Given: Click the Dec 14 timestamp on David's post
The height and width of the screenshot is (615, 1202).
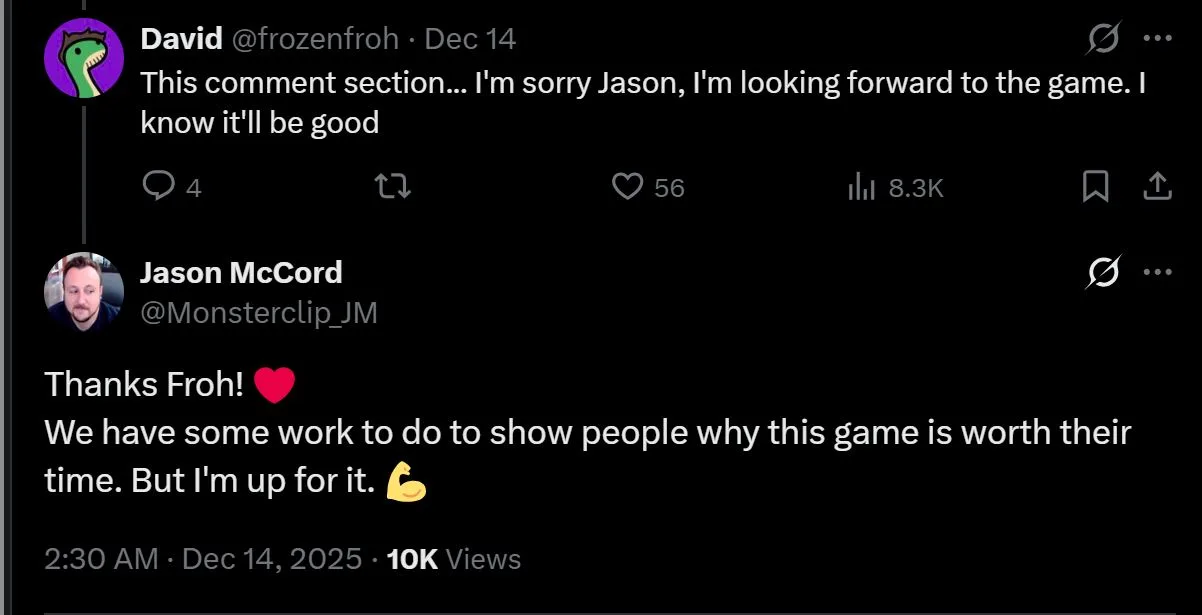Looking at the screenshot, I should 470,40.
